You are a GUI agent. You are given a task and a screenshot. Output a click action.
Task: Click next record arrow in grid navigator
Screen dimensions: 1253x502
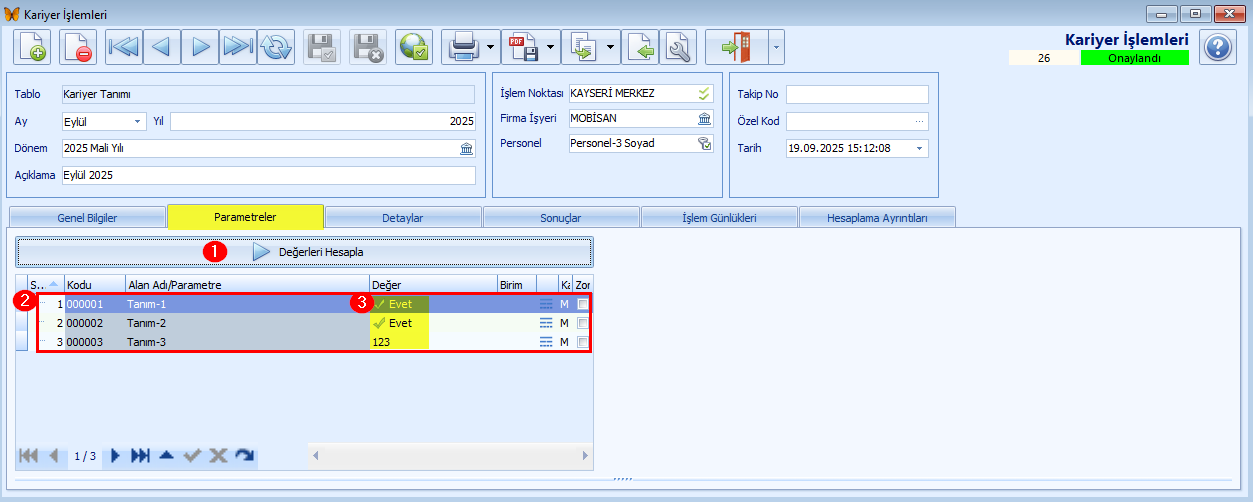click(x=115, y=456)
